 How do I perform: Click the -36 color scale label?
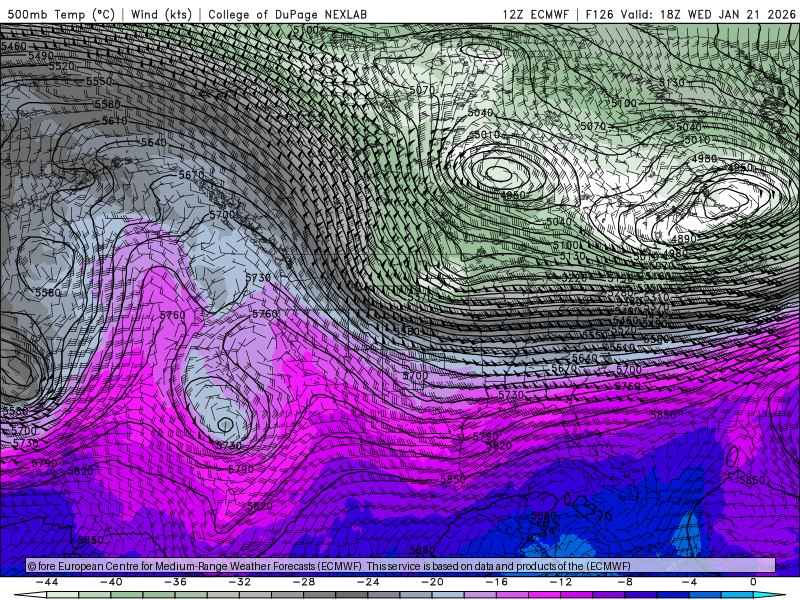point(176,582)
